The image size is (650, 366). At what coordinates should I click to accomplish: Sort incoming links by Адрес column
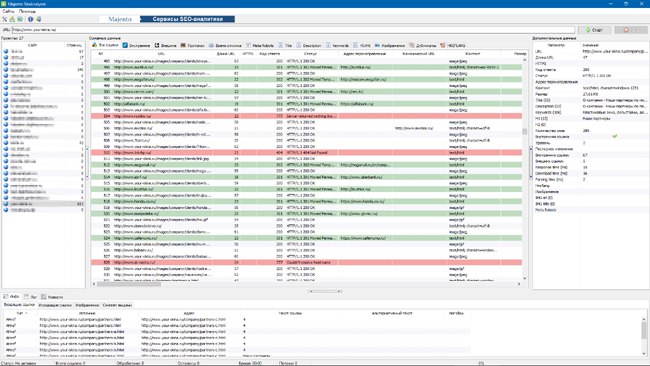(x=189, y=313)
